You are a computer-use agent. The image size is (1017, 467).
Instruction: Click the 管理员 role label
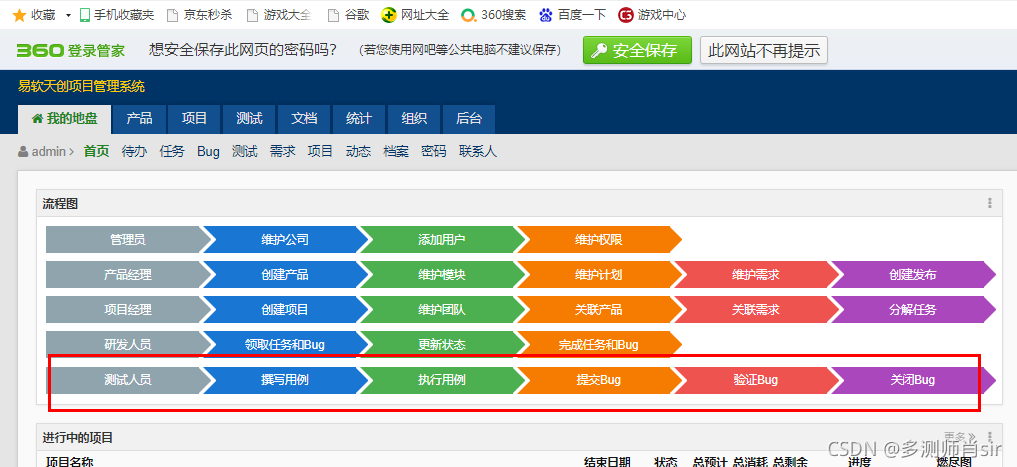coord(128,239)
